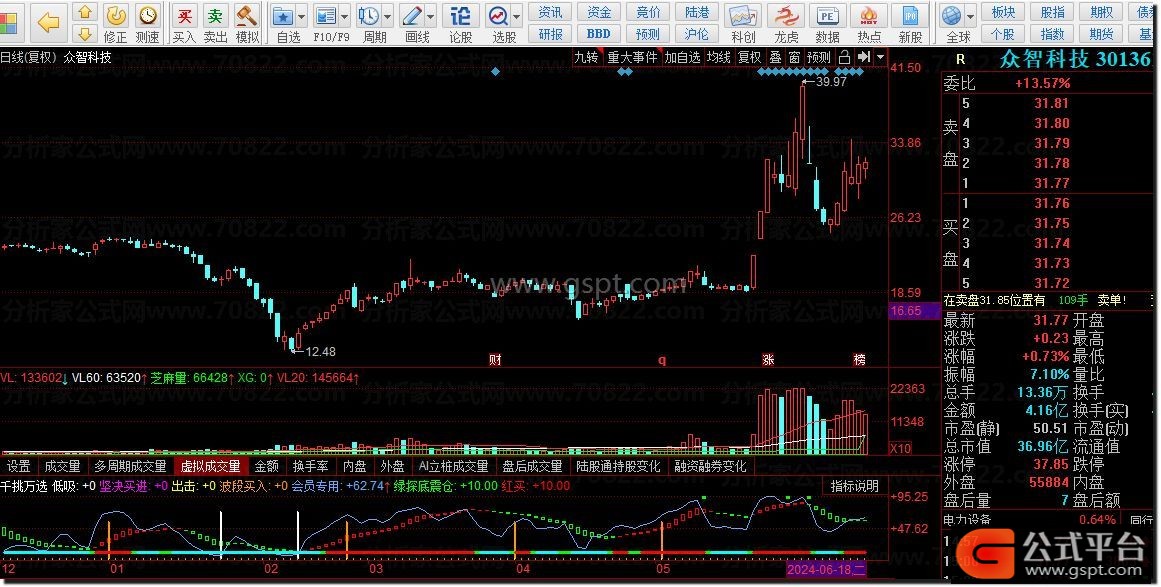Open the 热点 hot topics icon

pos(869,23)
